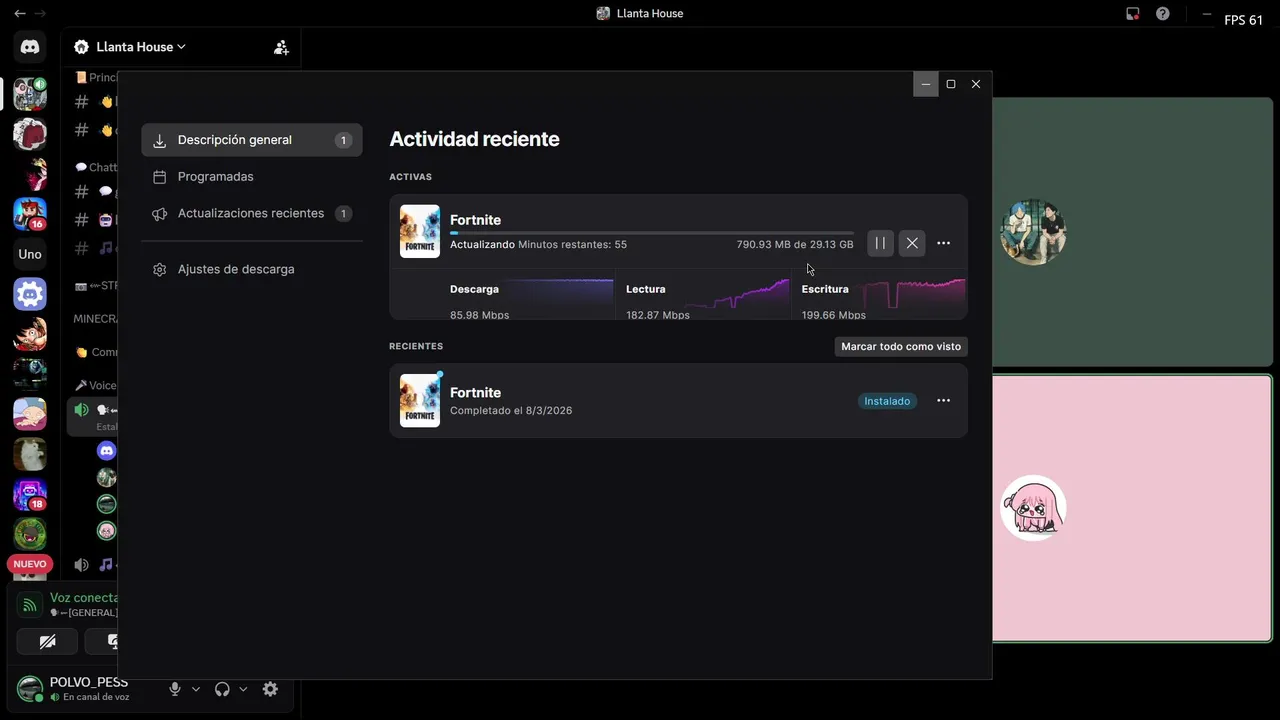Screen dimensions: 1280x720
Task: Open headphone output options arrow
Action: click(x=243, y=689)
